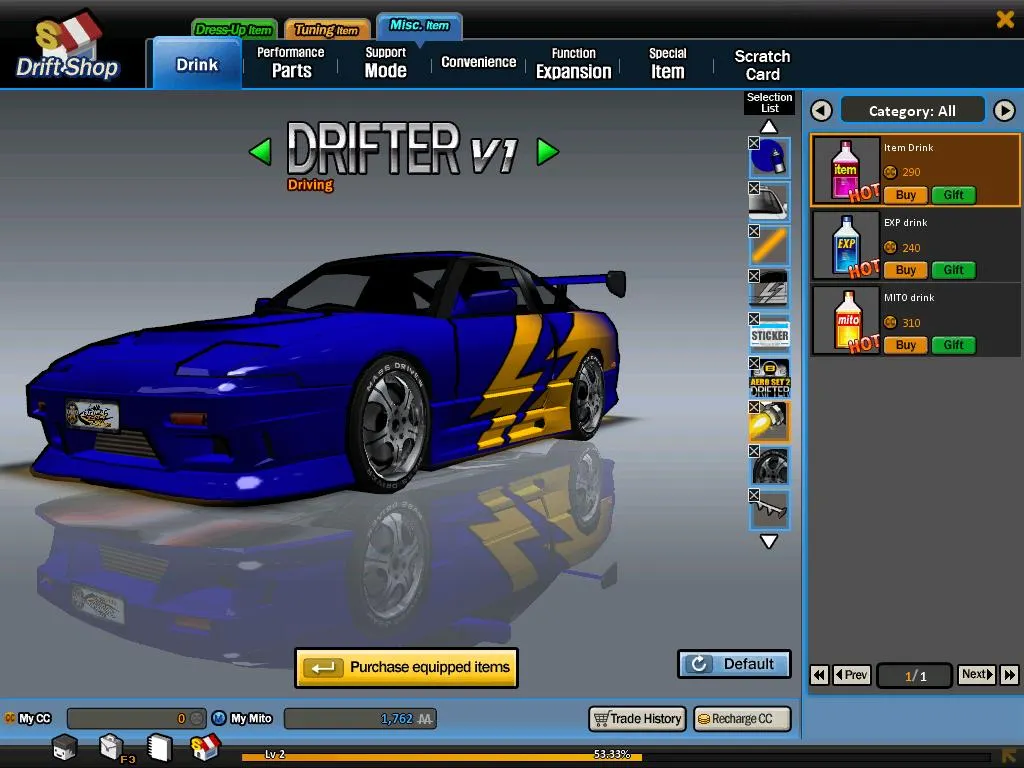Click Purchase equipped items button
1024x768 pixels.
point(406,667)
